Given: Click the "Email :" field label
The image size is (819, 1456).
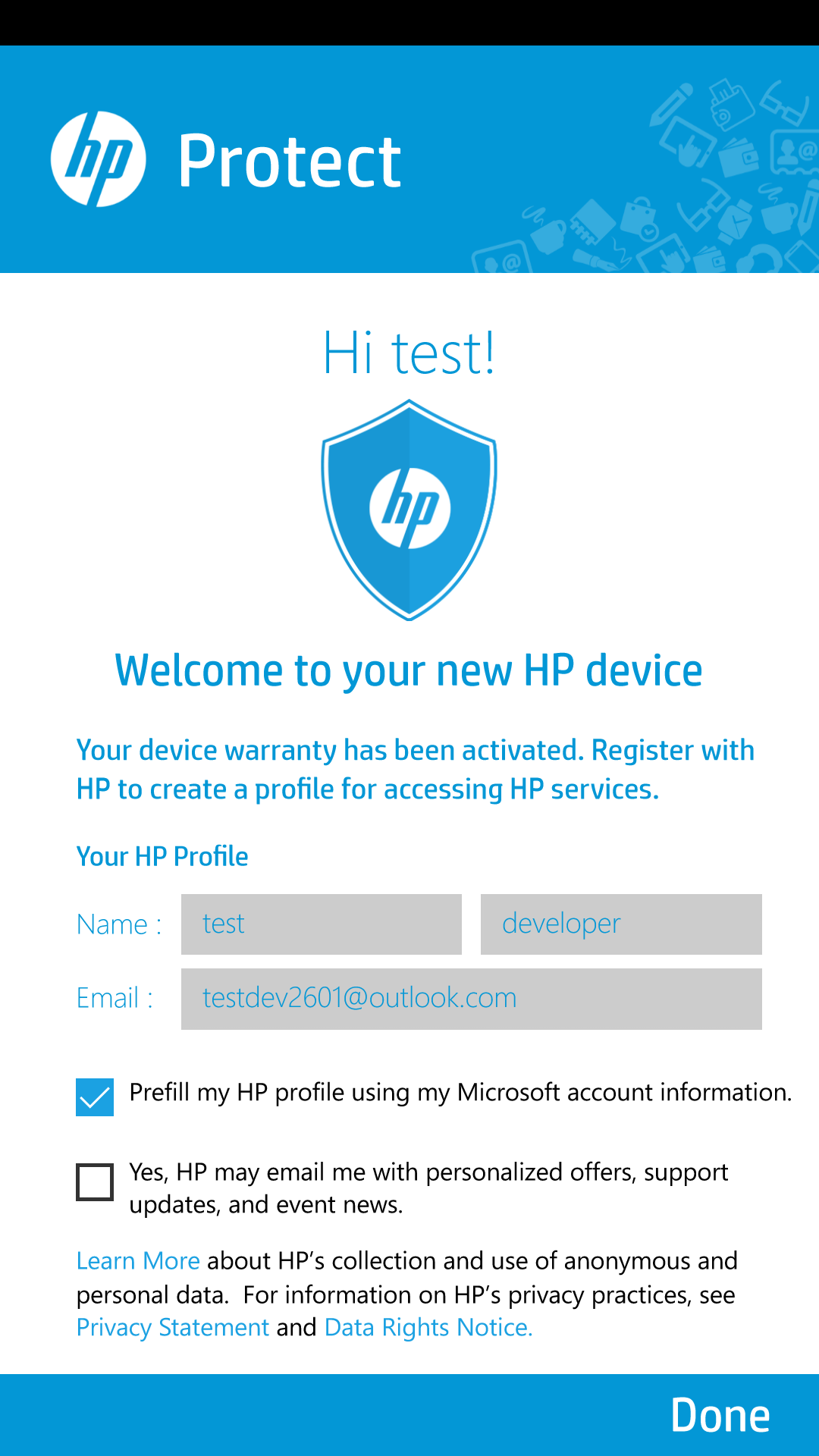Looking at the screenshot, I should pos(115,998).
